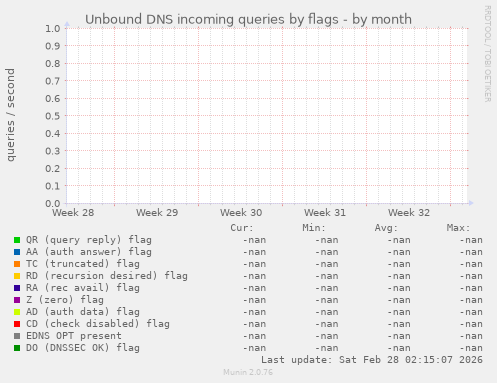
Task: Click the Cur value for CD check disabled
Action: point(254,324)
